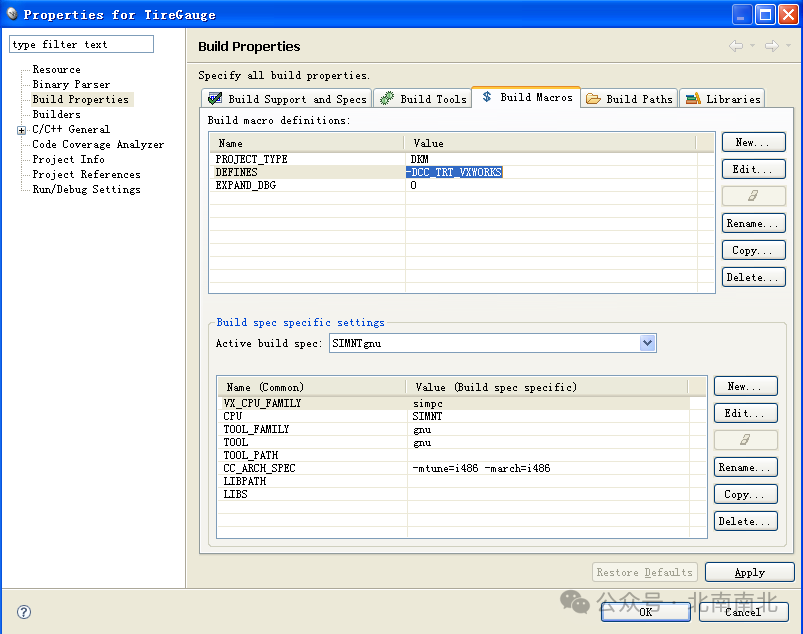The image size is (803, 634).
Task: Select the EXPAND_DBG macro row
Action: (454, 185)
